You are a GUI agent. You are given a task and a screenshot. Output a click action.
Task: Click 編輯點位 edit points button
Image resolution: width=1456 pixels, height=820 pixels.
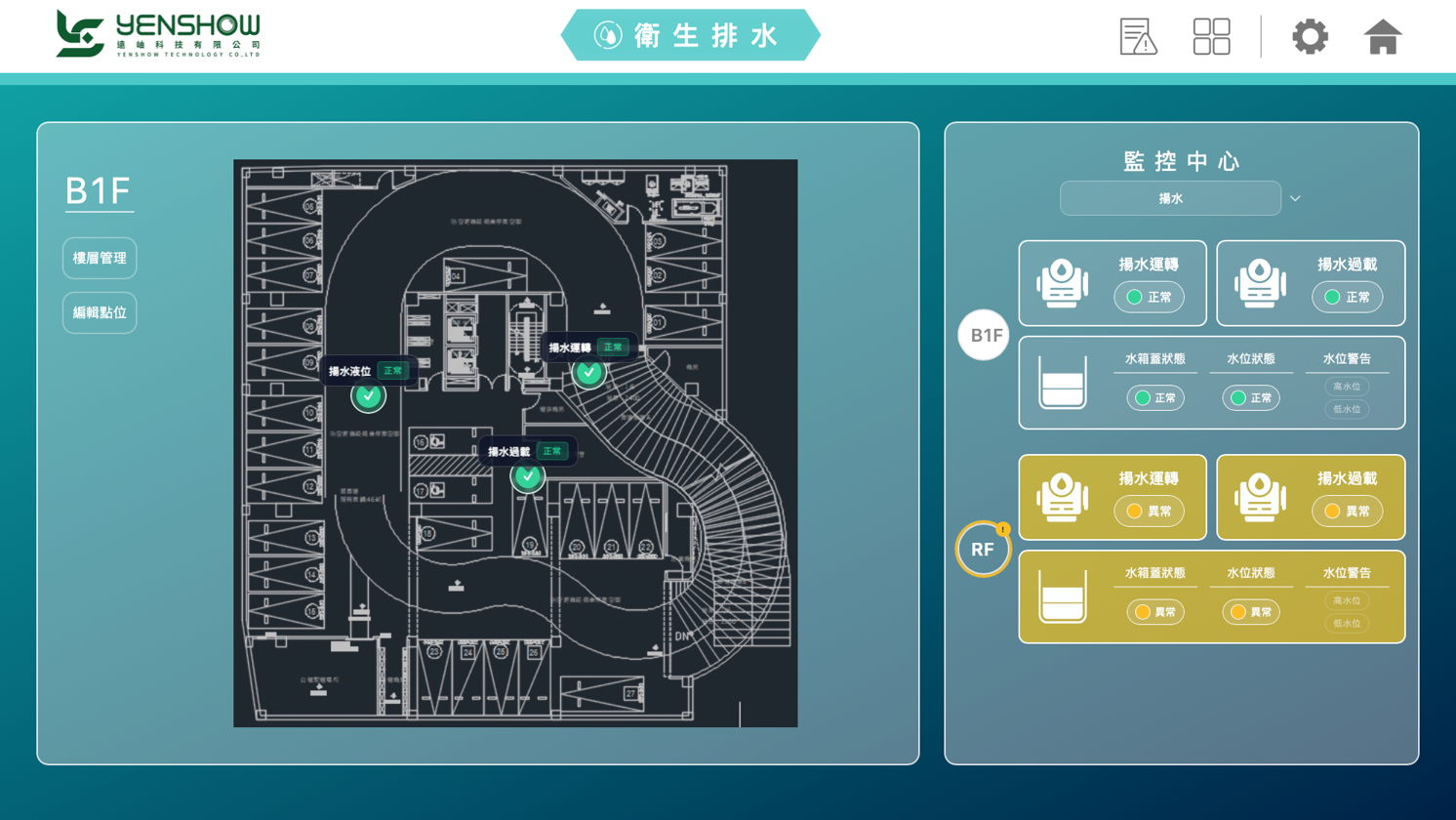click(100, 313)
